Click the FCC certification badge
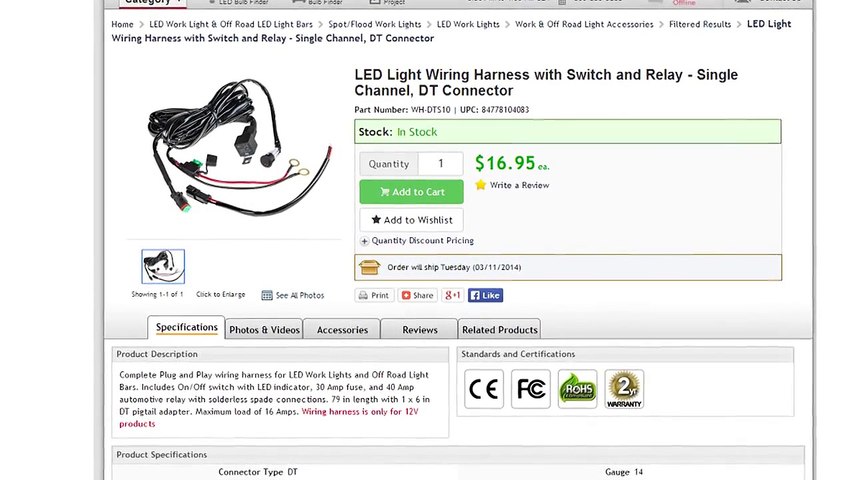 point(531,389)
